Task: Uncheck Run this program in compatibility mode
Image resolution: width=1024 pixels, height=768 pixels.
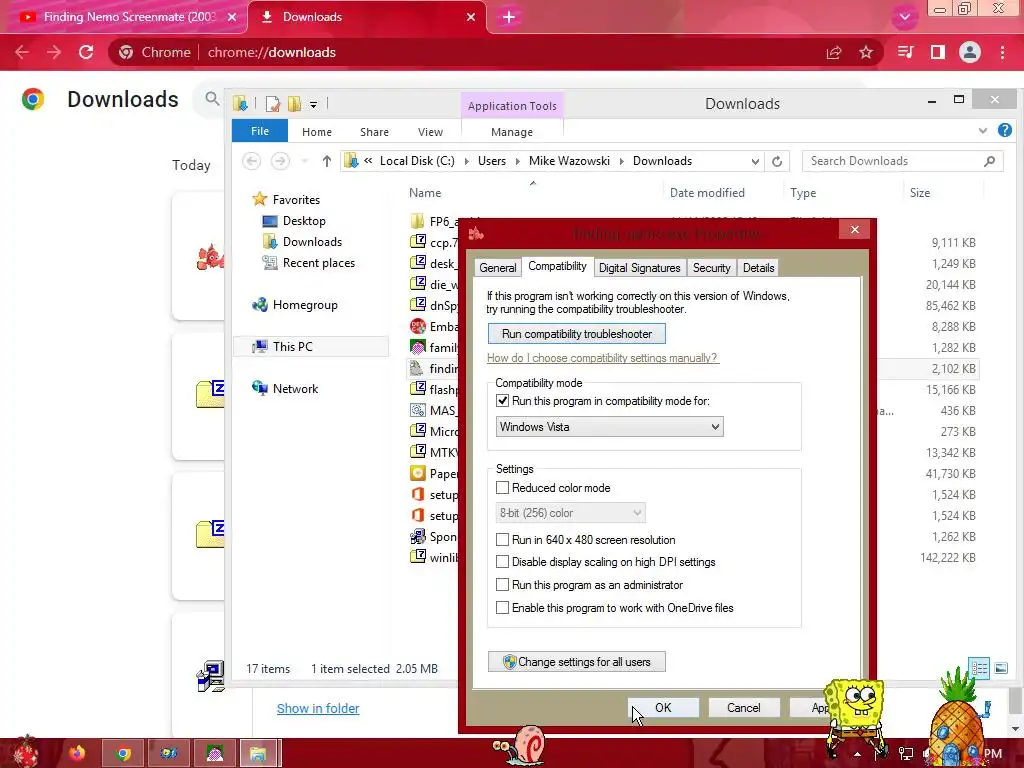Action: click(502, 401)
